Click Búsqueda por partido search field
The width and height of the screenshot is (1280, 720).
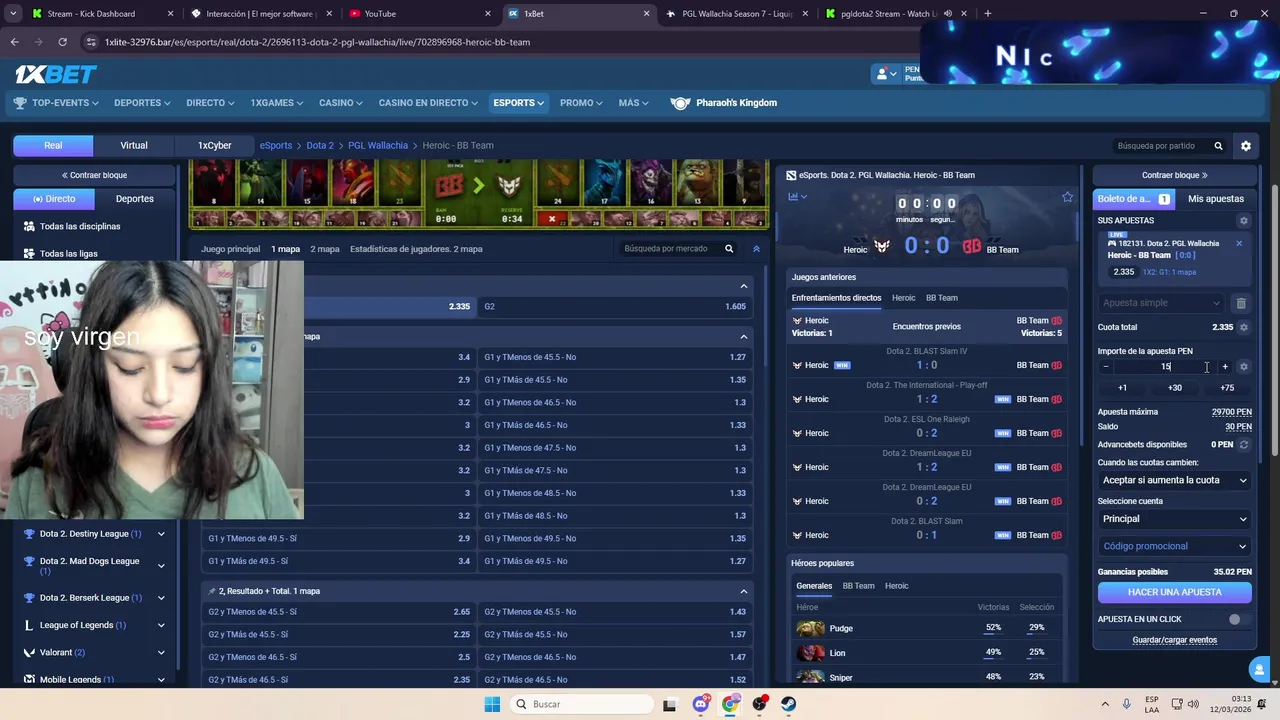(x=1168, y=146)
